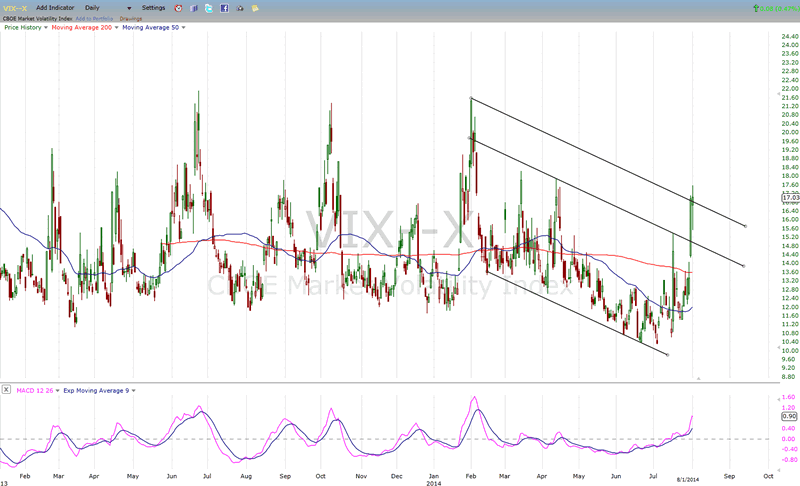Open the yellow sticky note icon

(255, 8)
